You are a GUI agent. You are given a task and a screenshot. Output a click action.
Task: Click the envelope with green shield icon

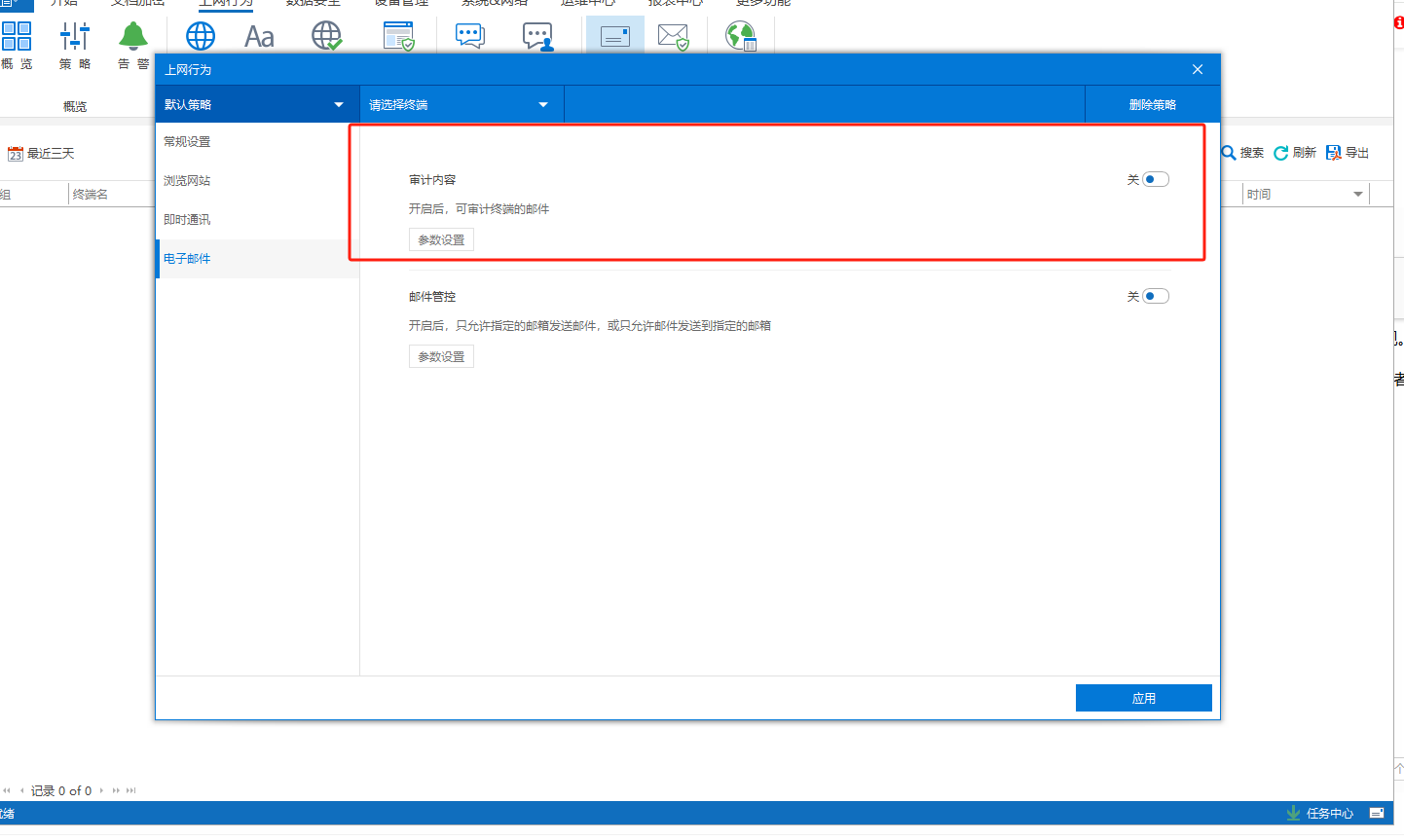point(674,37)
